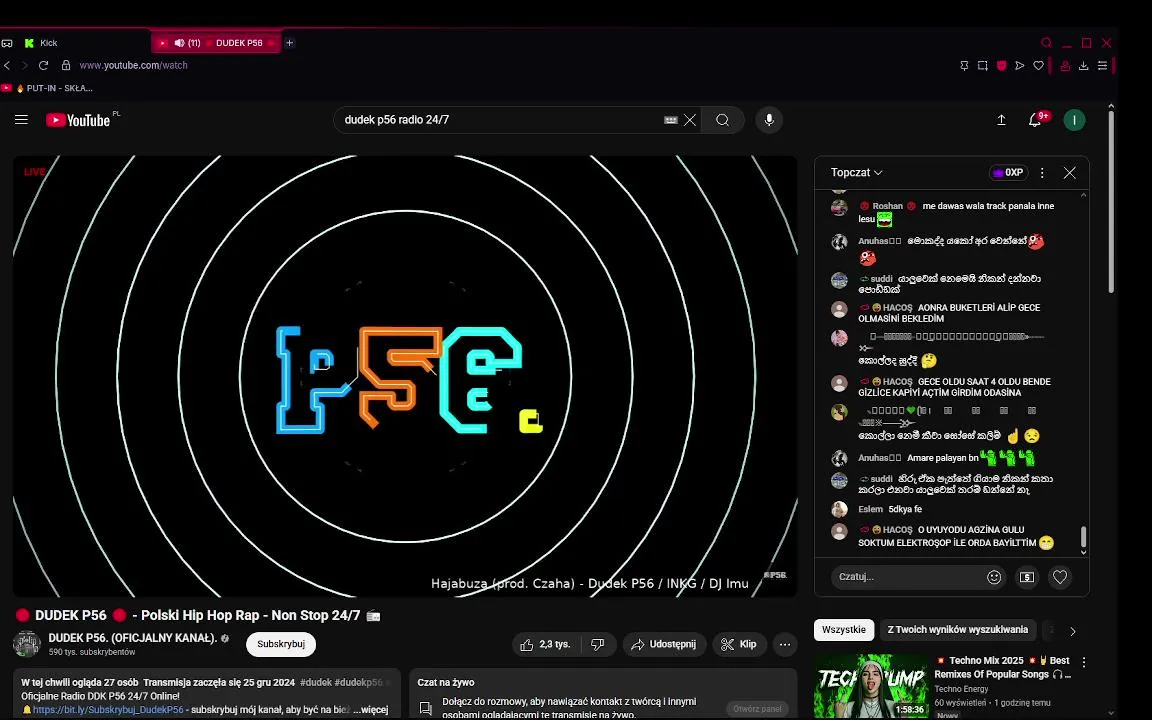Open Super Chat dollar icon in chat
Screen dimensions: 1152x720
[1027, 577]
